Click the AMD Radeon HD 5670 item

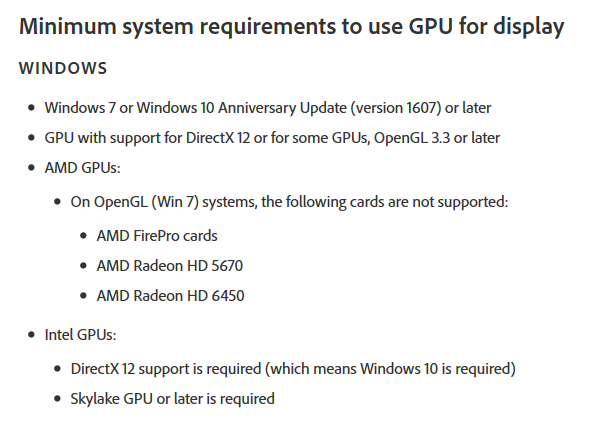(x=170, y=266)
